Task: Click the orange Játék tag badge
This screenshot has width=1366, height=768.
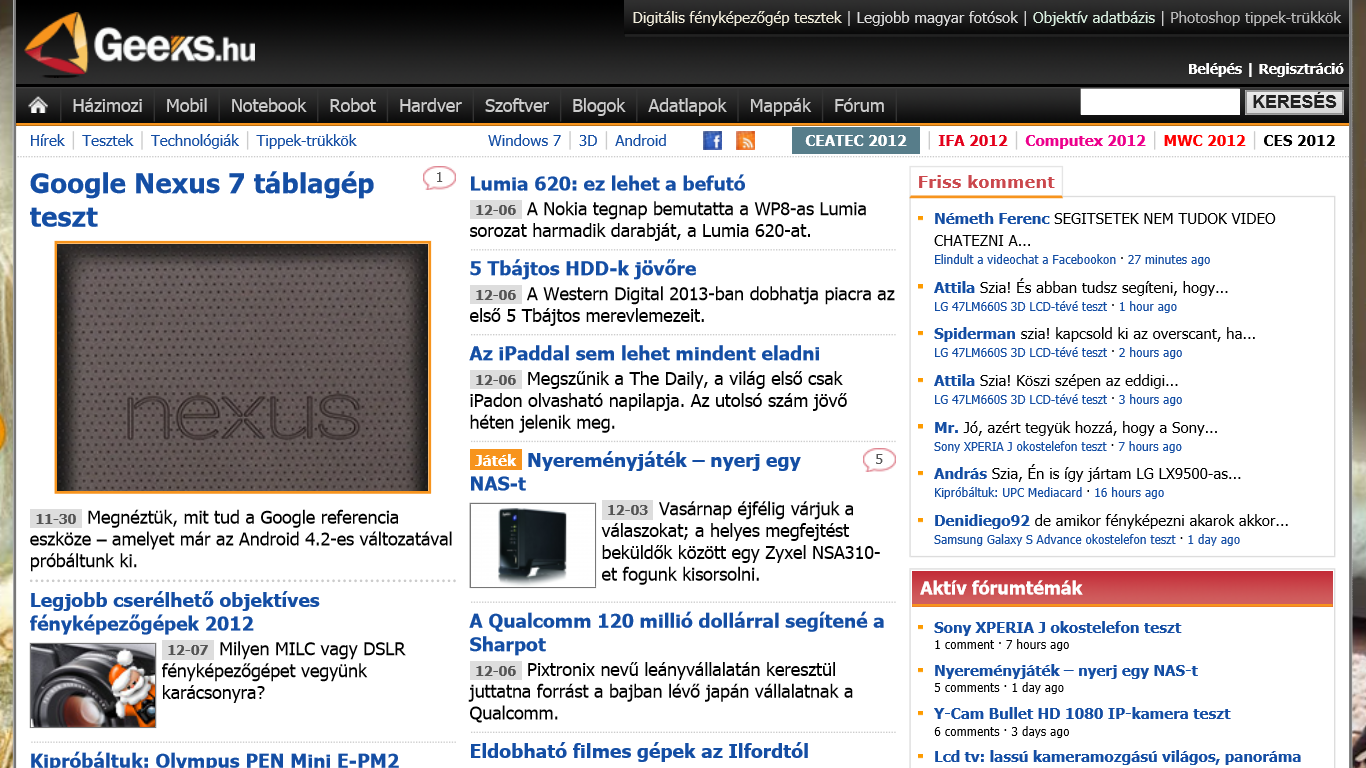Action: tap(495, 460)
